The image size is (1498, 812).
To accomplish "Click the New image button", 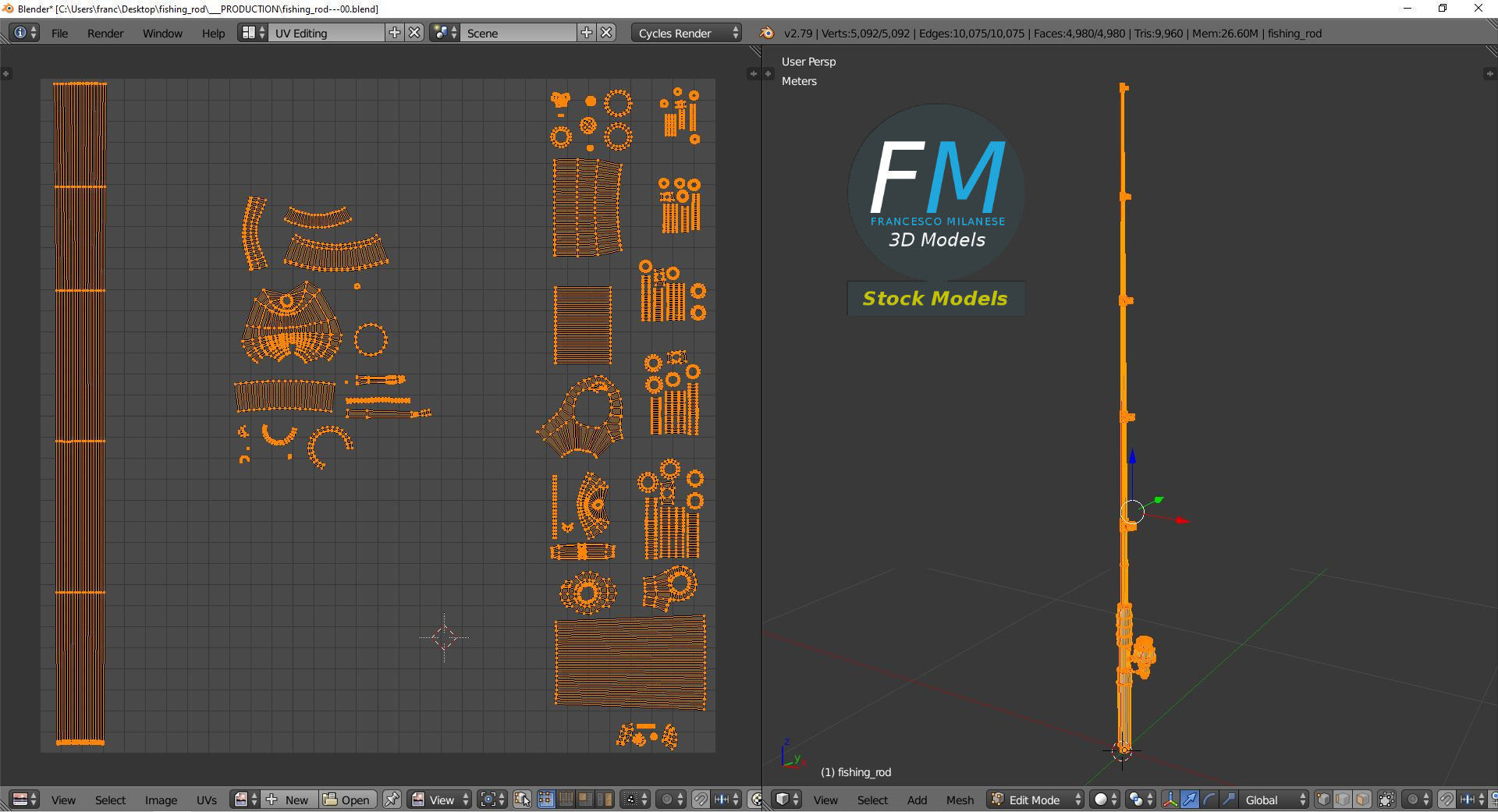I will point(289,800).
